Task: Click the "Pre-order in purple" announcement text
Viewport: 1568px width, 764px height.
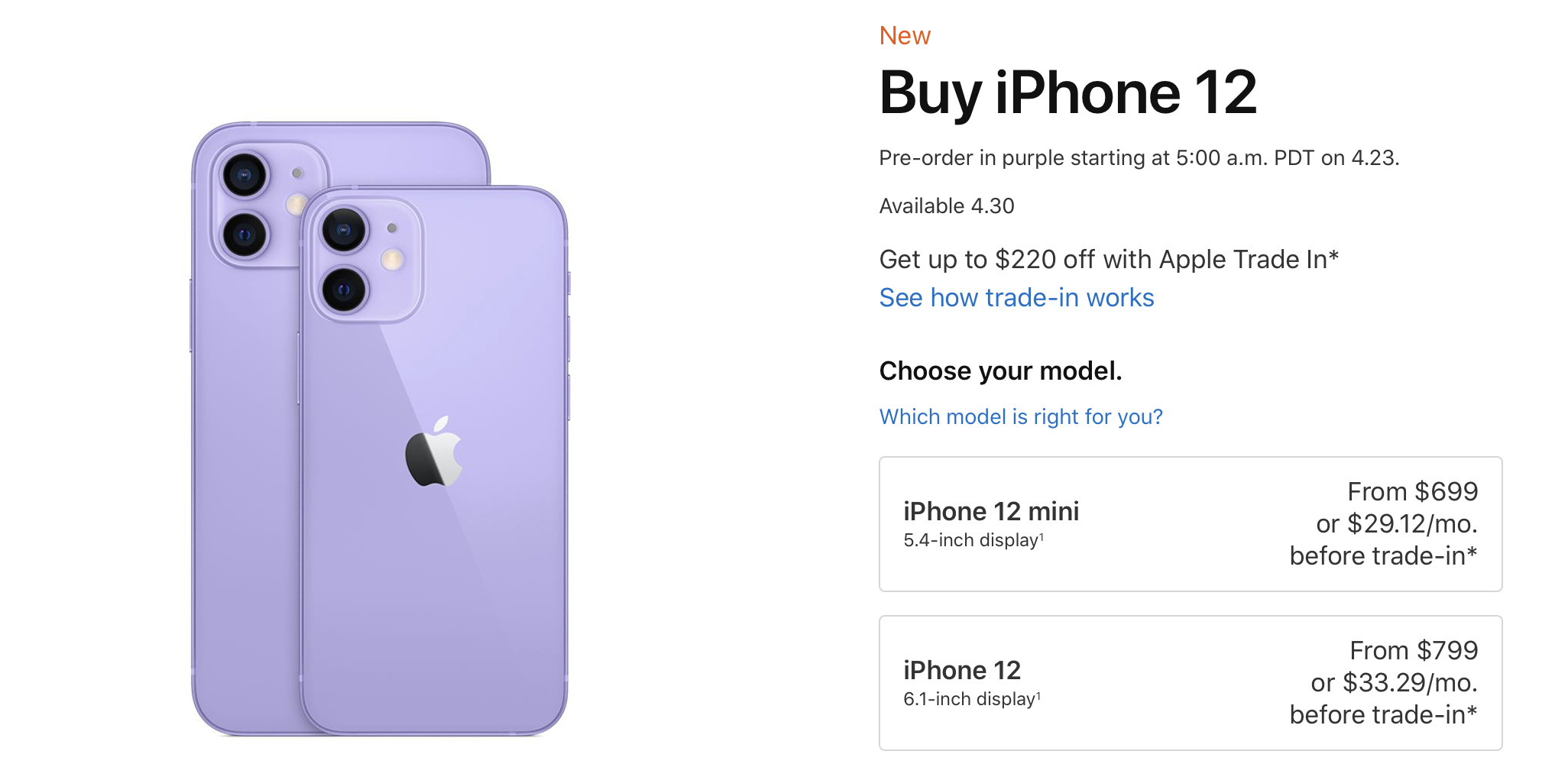Action: [x=1139, y=158]
